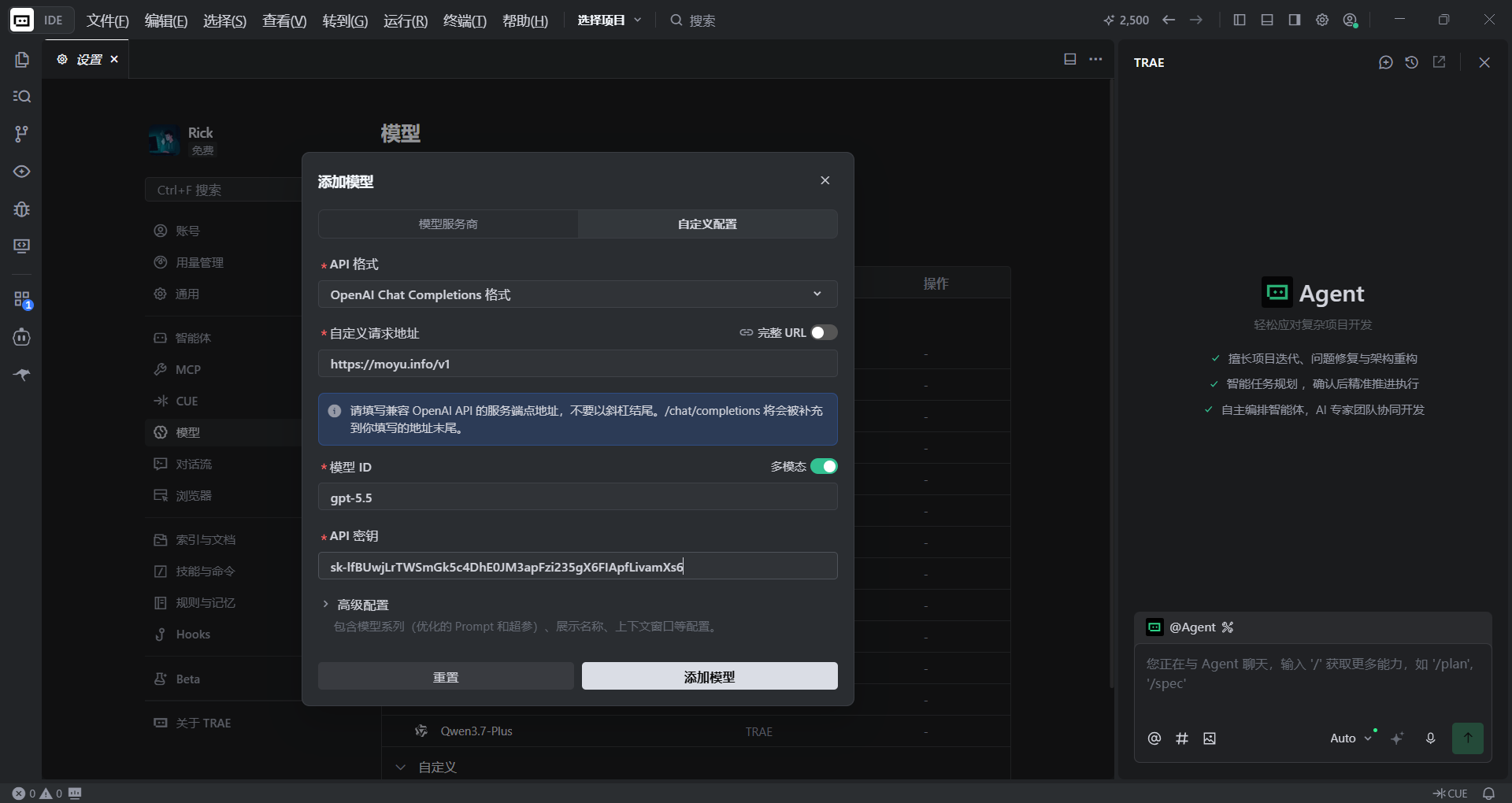Click the @ mention icon in chat
Screen dimensions: 1512x803
coord(1154,738)
